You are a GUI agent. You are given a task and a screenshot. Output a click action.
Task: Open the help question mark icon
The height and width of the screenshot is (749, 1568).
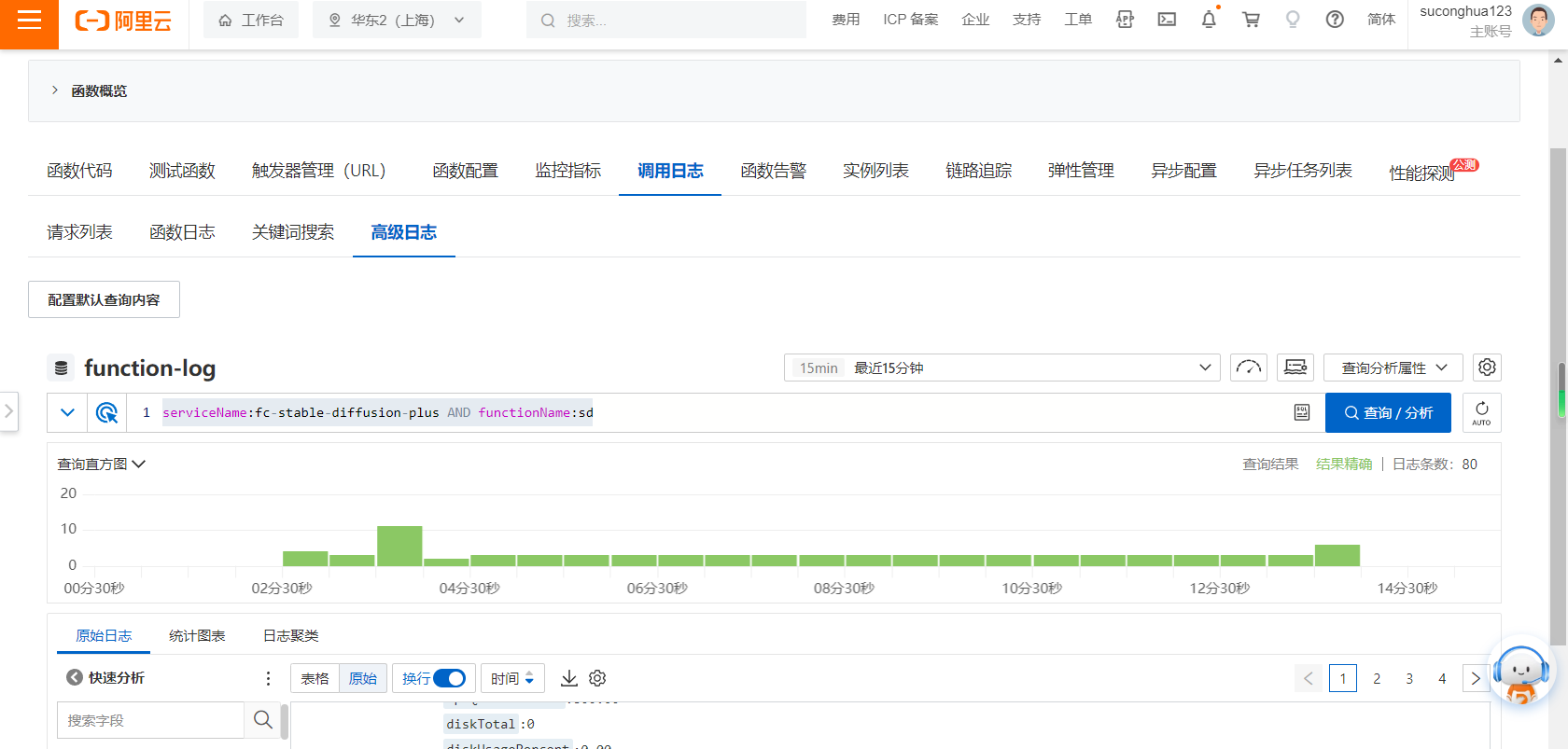click(x=1335, y=20)
